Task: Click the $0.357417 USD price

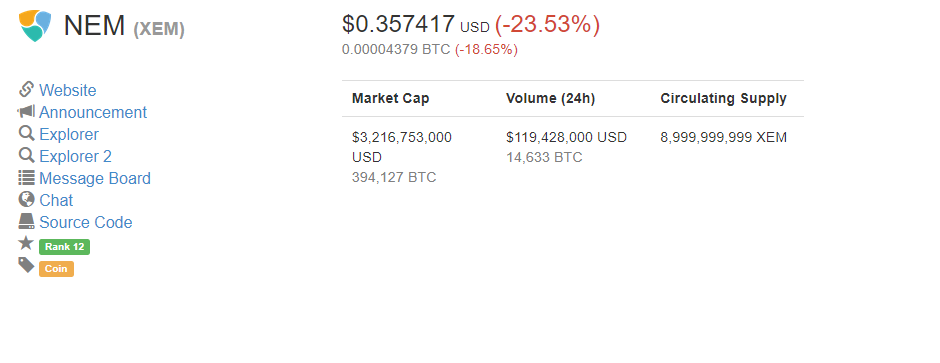Action: [415, 24]
